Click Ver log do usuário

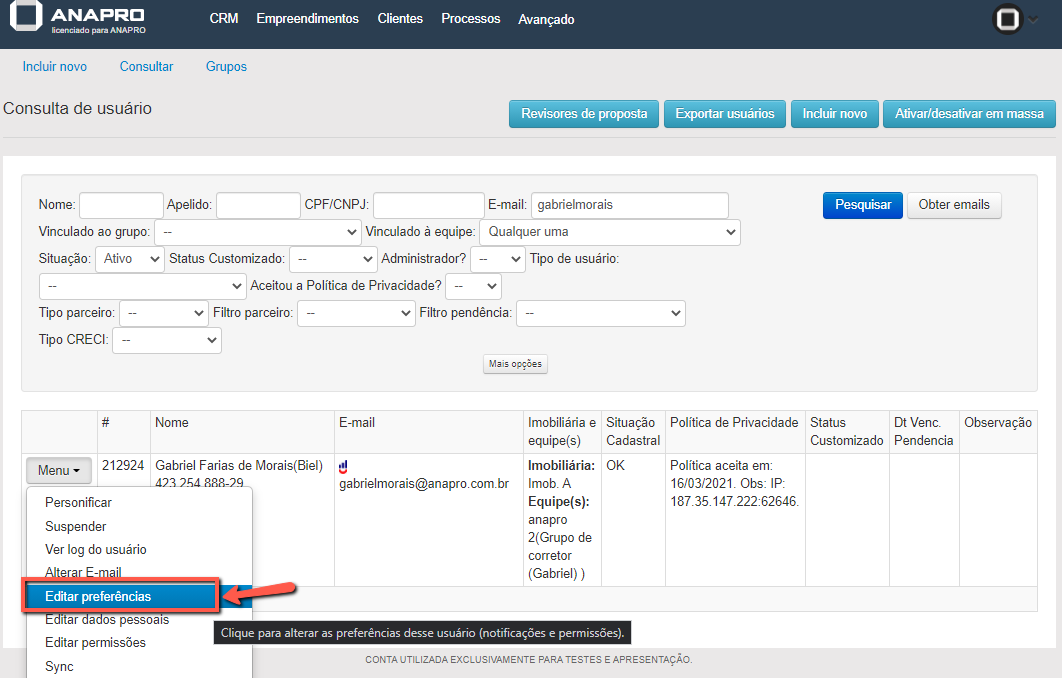tap(96, 549)
